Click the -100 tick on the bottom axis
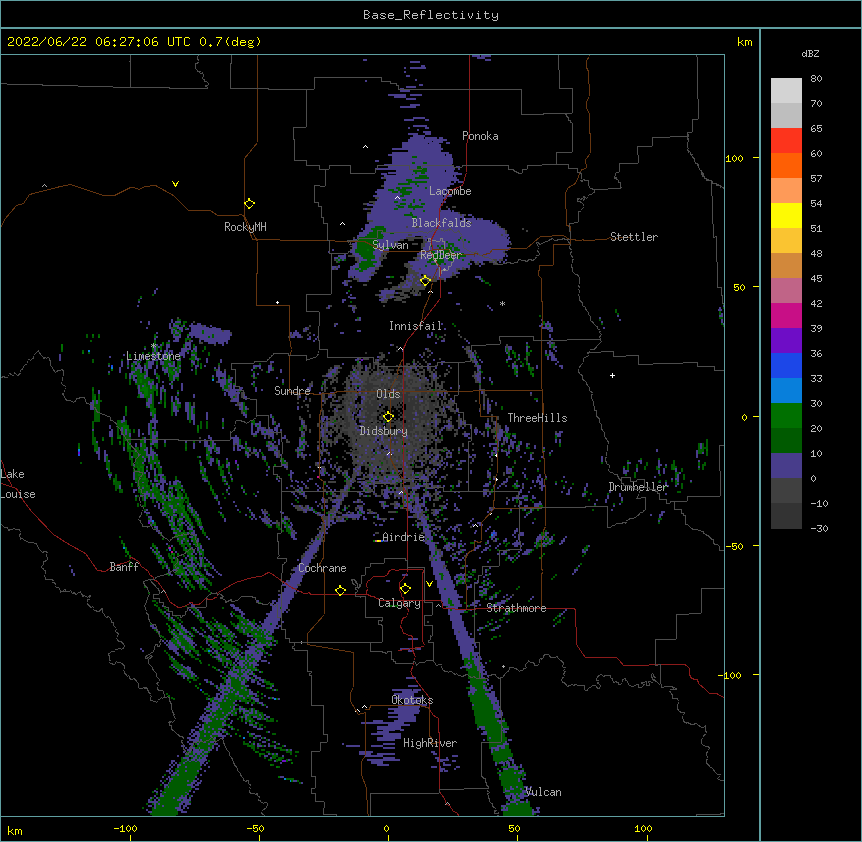The width and height of the screenshot is (862, 842). pos(125,828)
